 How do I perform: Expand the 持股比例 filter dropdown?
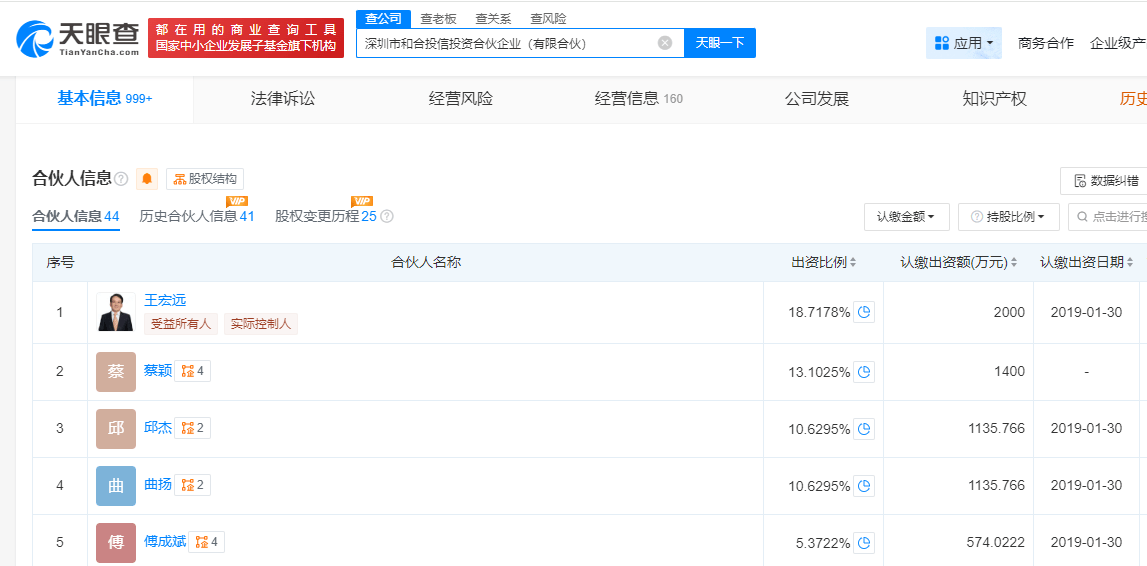1009,216
